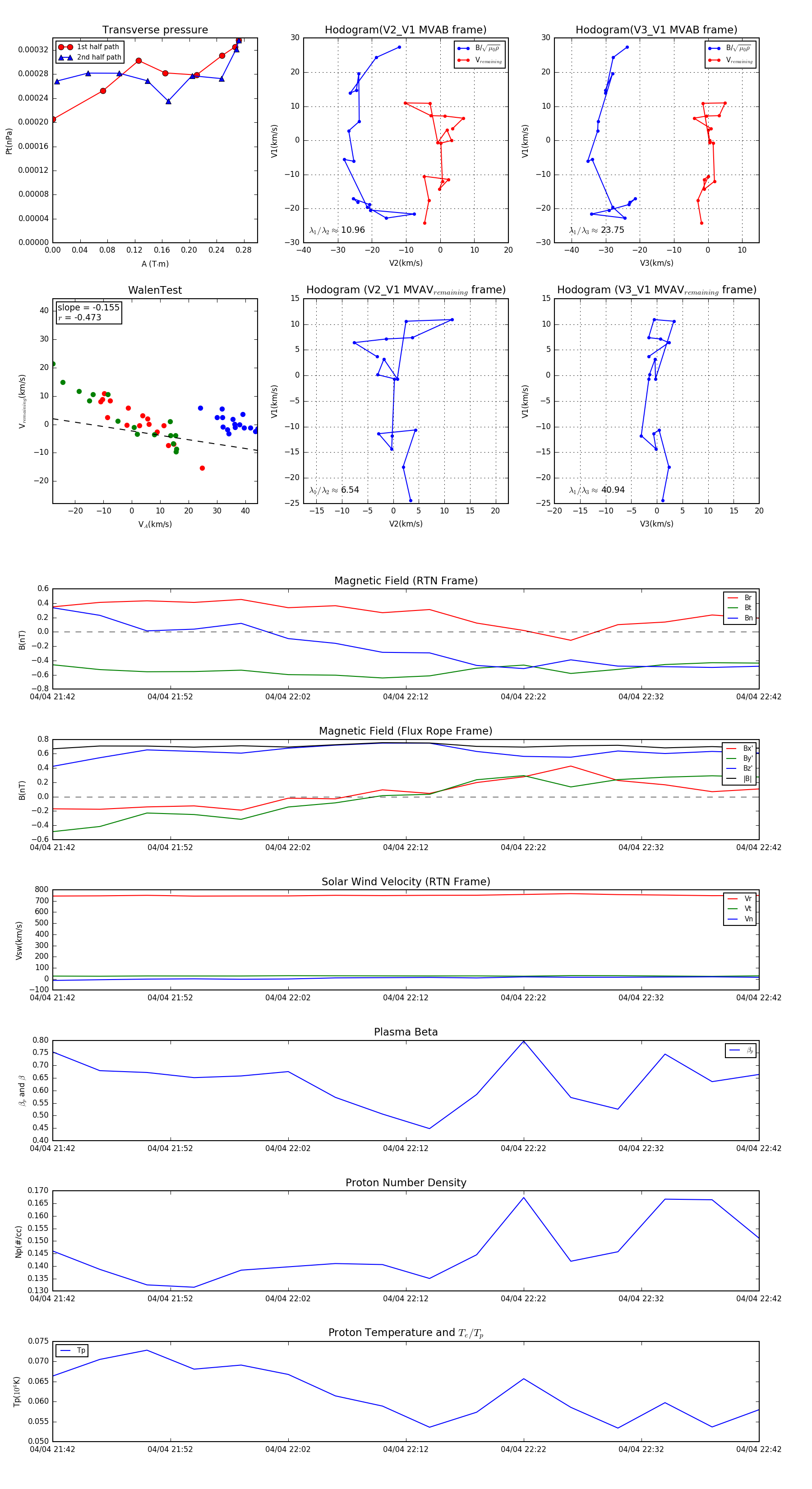This screenshot has height=1489, width=812.
Task: Select '2nd half path' legend entry
Action: point(90,57)
